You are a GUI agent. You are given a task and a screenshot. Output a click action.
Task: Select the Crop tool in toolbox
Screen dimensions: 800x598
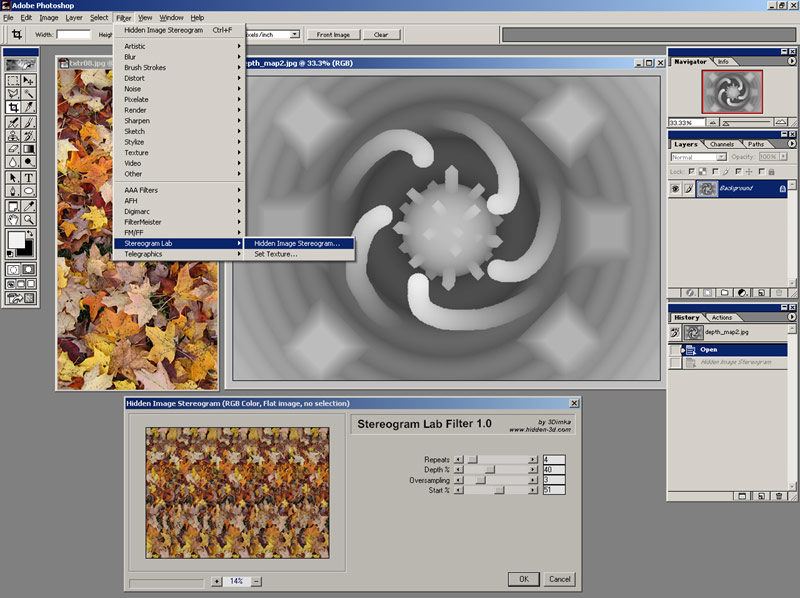pos(13,107)
